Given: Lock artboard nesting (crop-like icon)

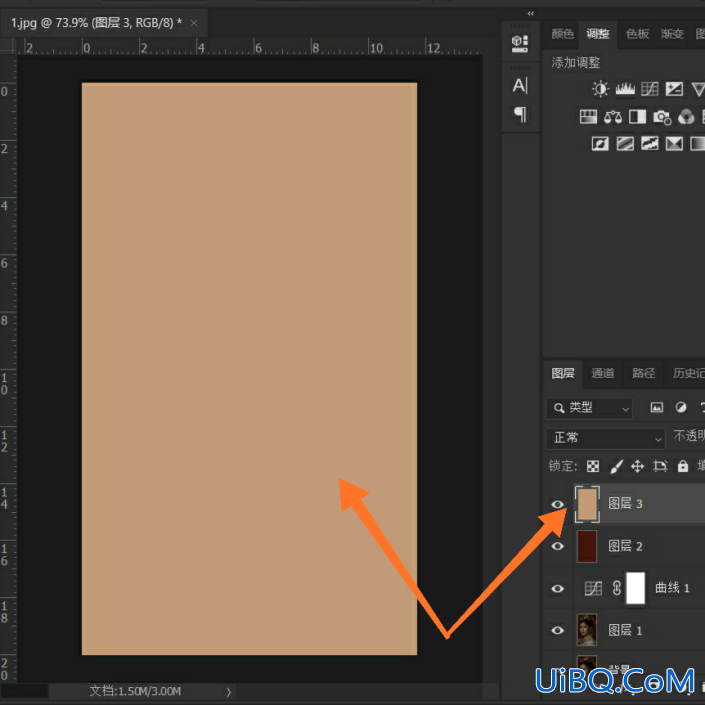Looking at the screenshot, I should tap(660, 466).
